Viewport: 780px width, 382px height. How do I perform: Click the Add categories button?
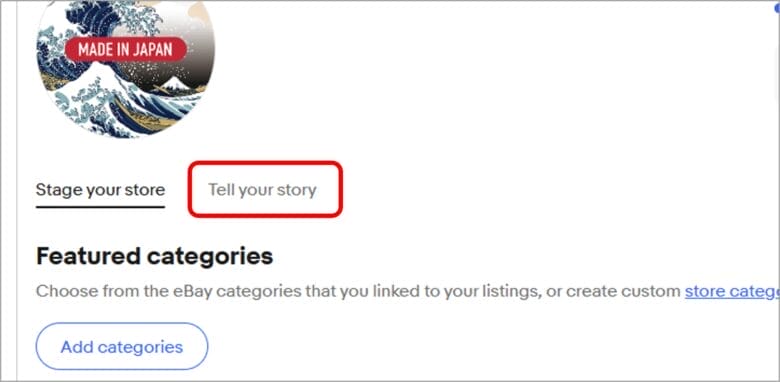point(121,346)
